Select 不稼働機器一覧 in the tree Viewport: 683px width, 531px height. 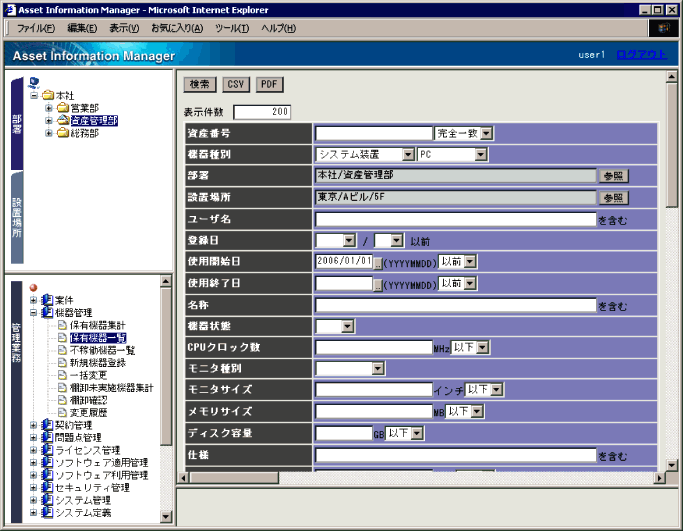click(x=102, y=350)
